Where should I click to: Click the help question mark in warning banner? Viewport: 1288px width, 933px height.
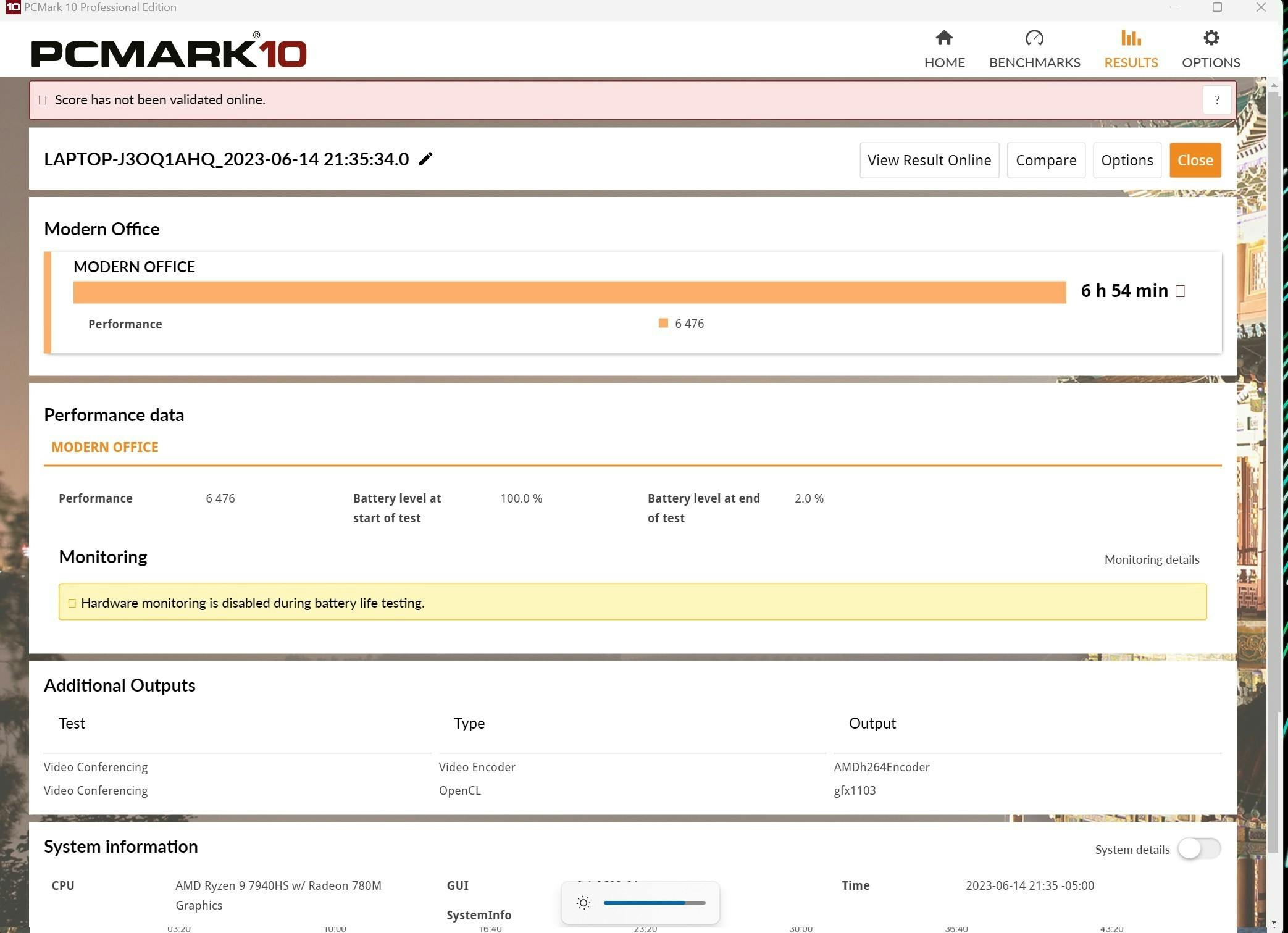click(x=1216, y=100)
